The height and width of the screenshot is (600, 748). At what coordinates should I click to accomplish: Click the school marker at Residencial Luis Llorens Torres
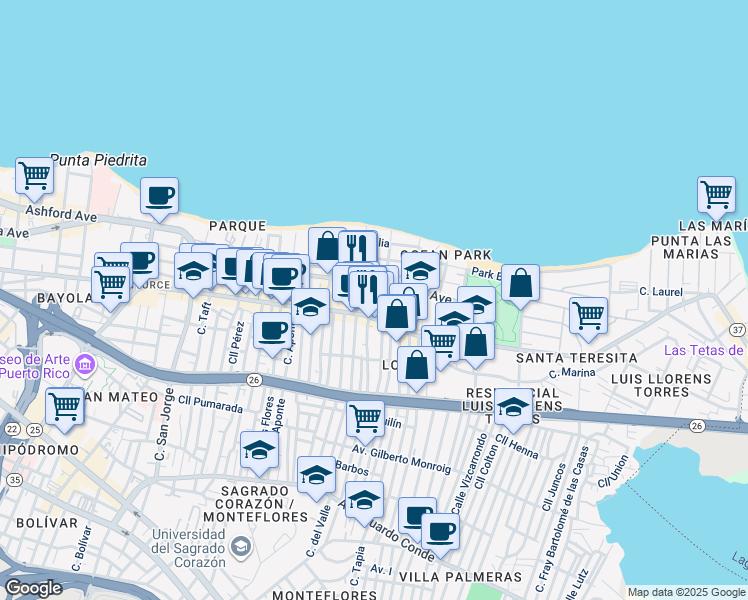(x=513, y=406)
